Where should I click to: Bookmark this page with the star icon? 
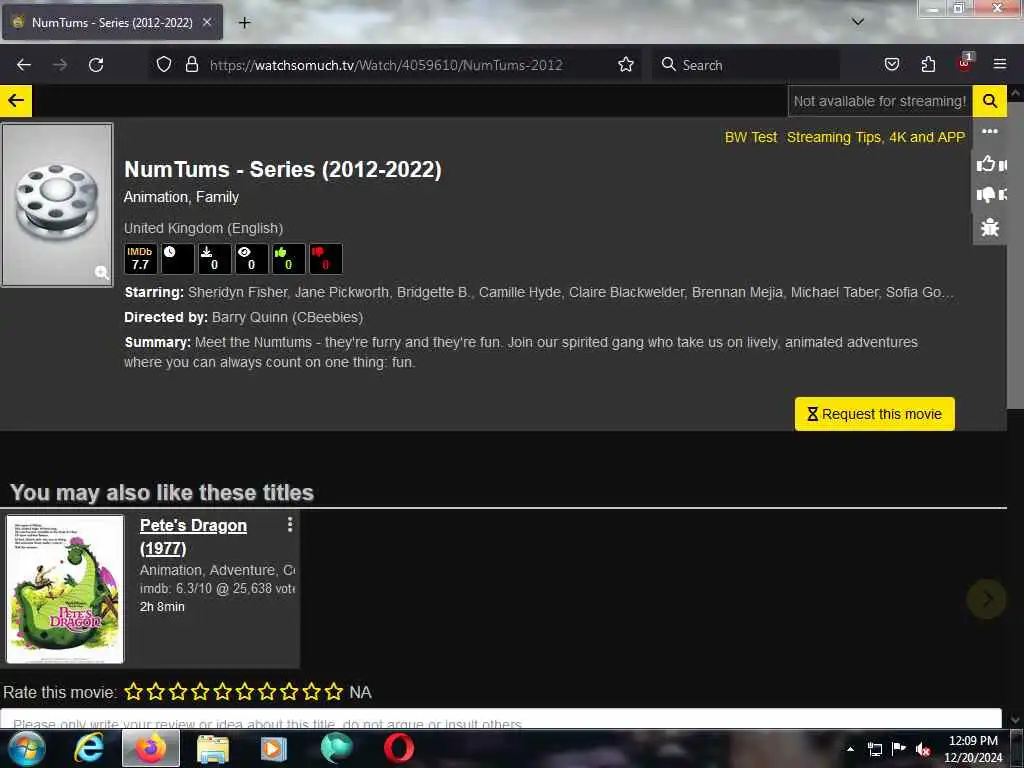pyautogui.click(x=626, y=64)
